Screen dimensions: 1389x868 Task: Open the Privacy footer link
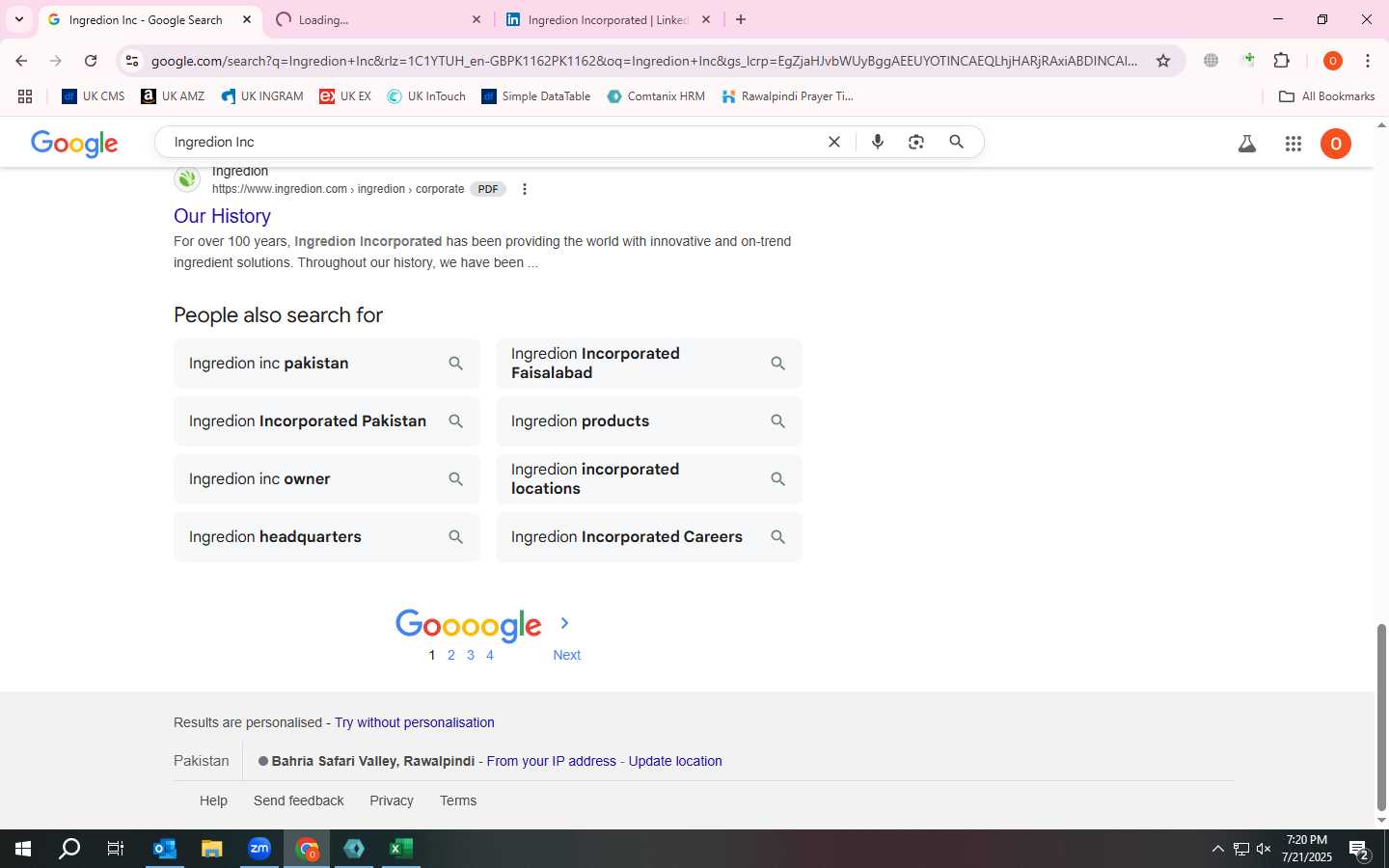pyautogui.click(x=392, y=800)
